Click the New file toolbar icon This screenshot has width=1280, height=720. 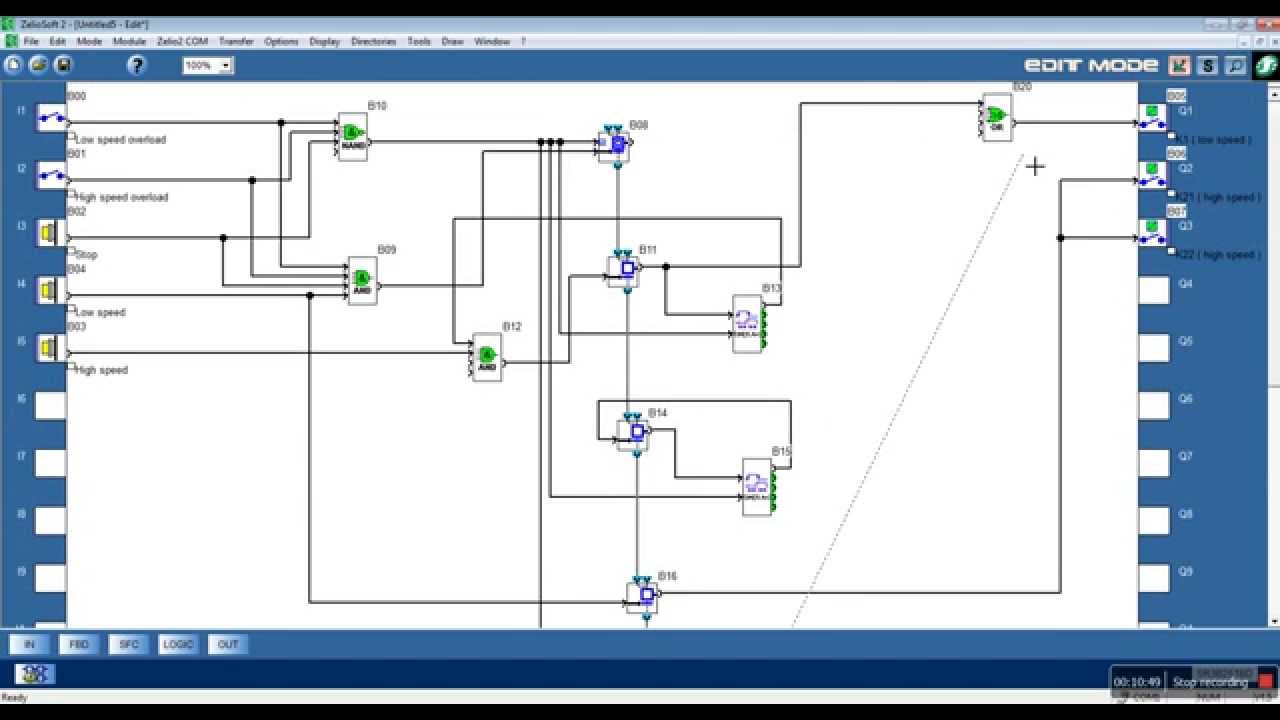[13, 65]
